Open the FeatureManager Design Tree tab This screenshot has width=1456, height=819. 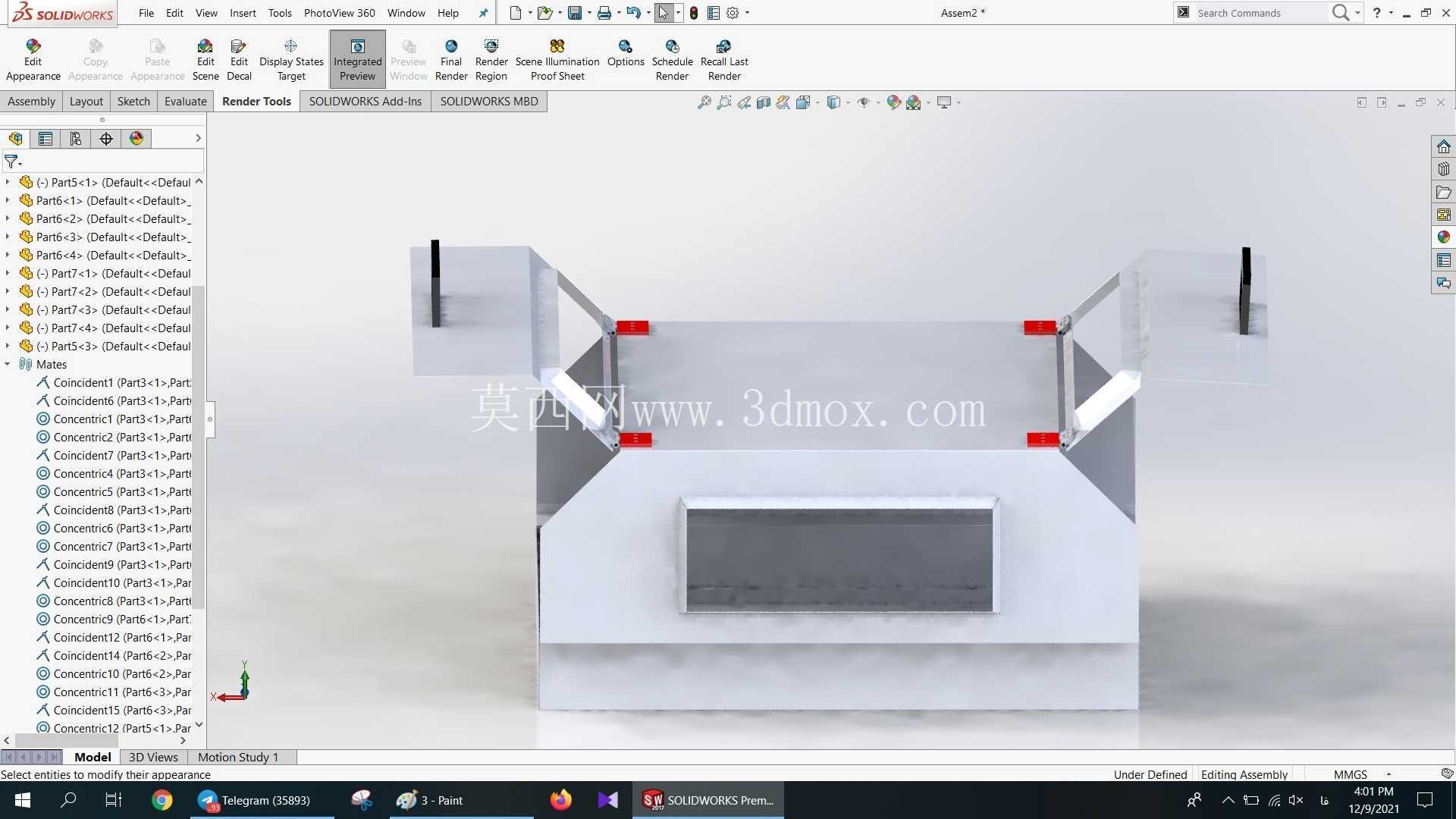pyautogui.click(x=15, y=139)
